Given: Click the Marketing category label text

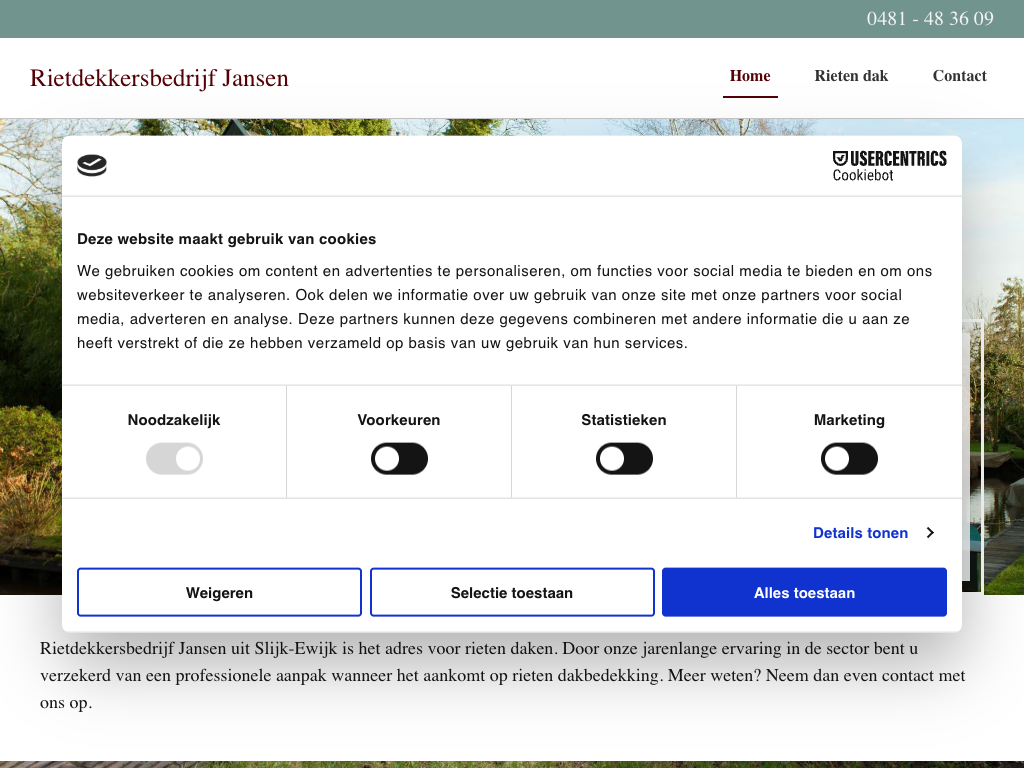Looking at the screenshot, I should coord(849,420).
